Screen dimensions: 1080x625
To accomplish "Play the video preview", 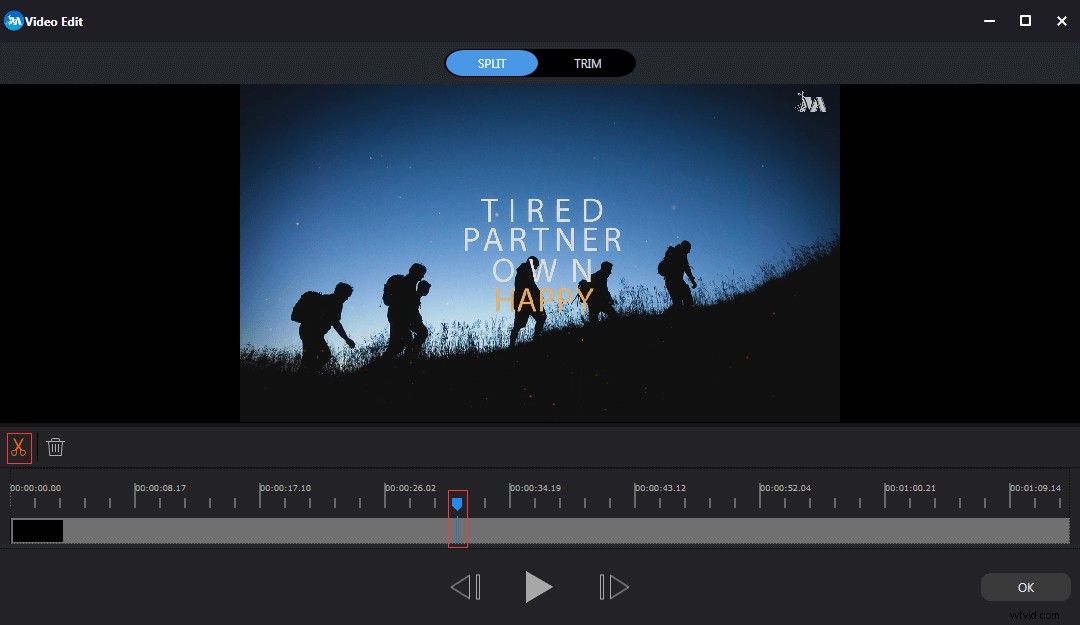I will pos(538,587).
